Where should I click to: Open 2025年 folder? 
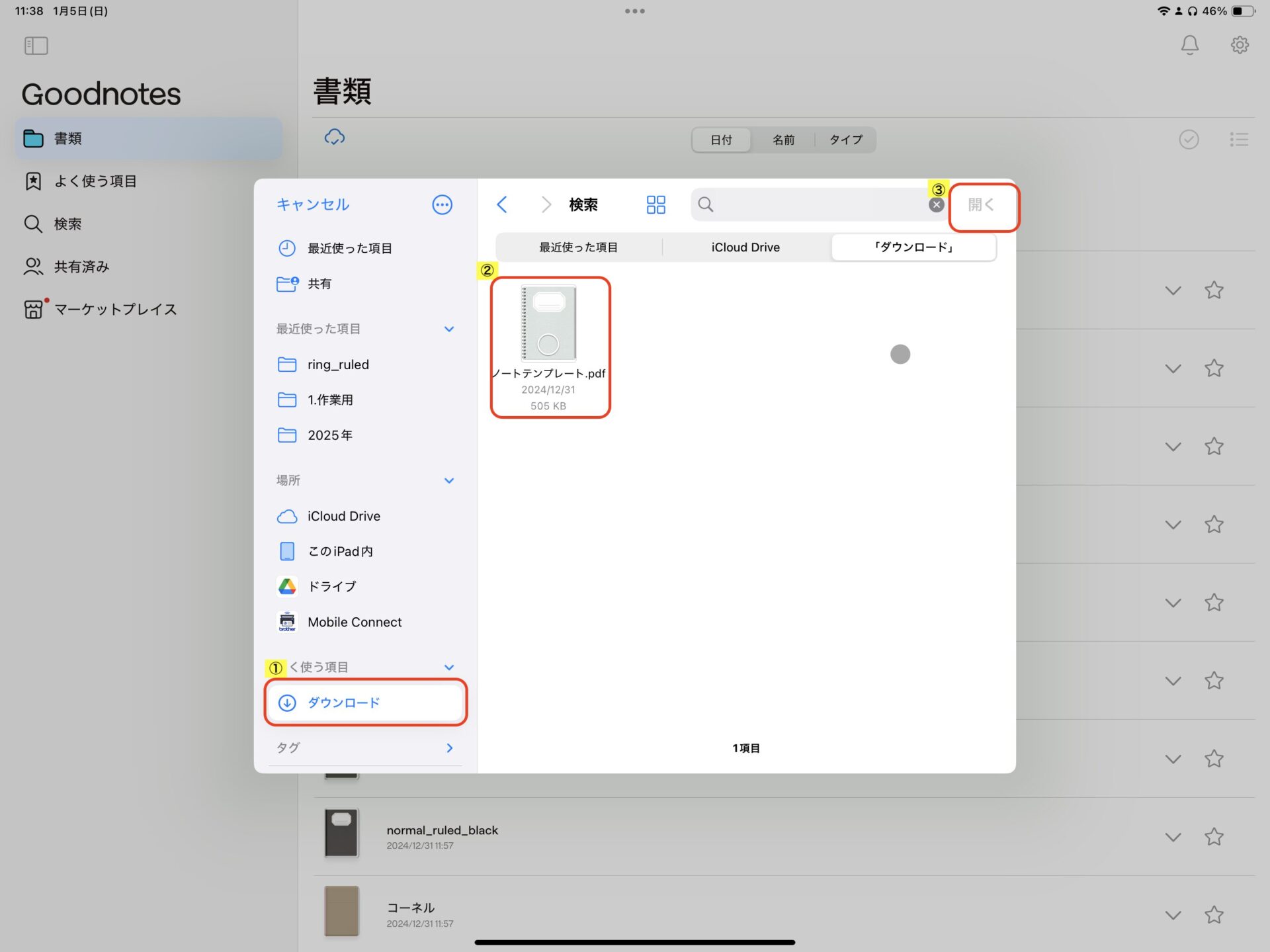(365, 435)
